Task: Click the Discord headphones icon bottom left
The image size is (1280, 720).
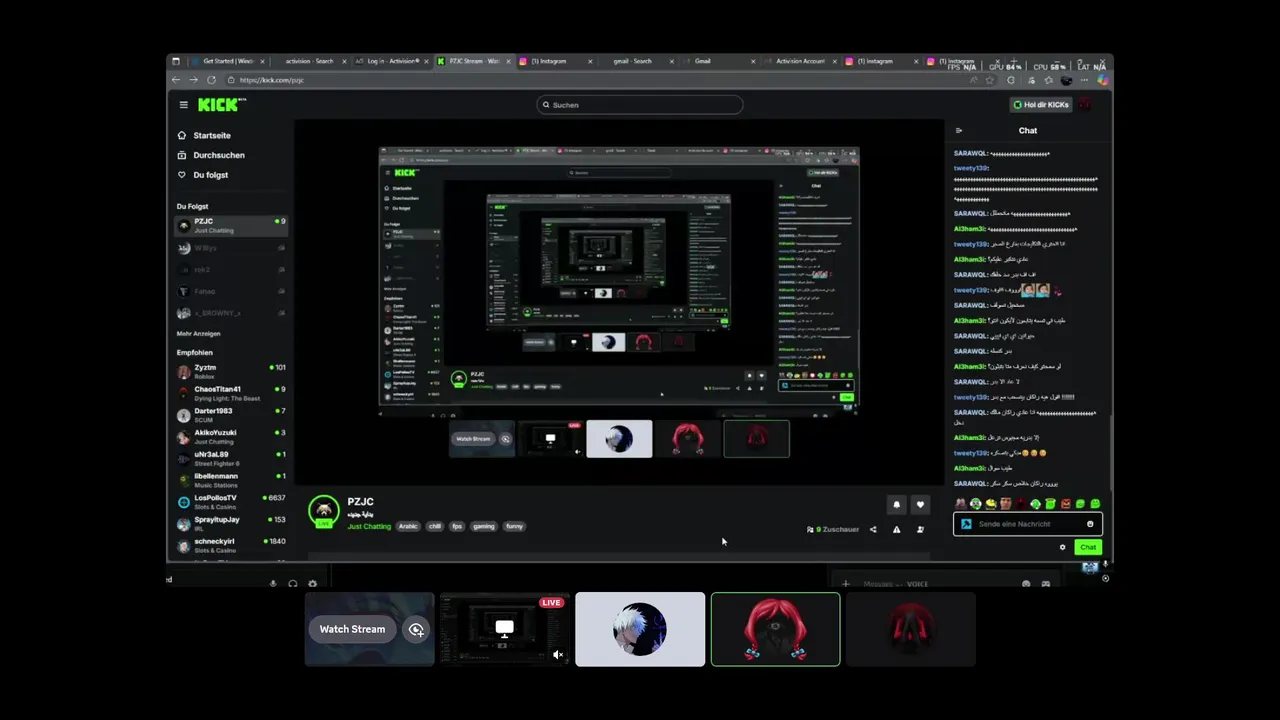Action: pyautogui.click(x=293, y=583)
